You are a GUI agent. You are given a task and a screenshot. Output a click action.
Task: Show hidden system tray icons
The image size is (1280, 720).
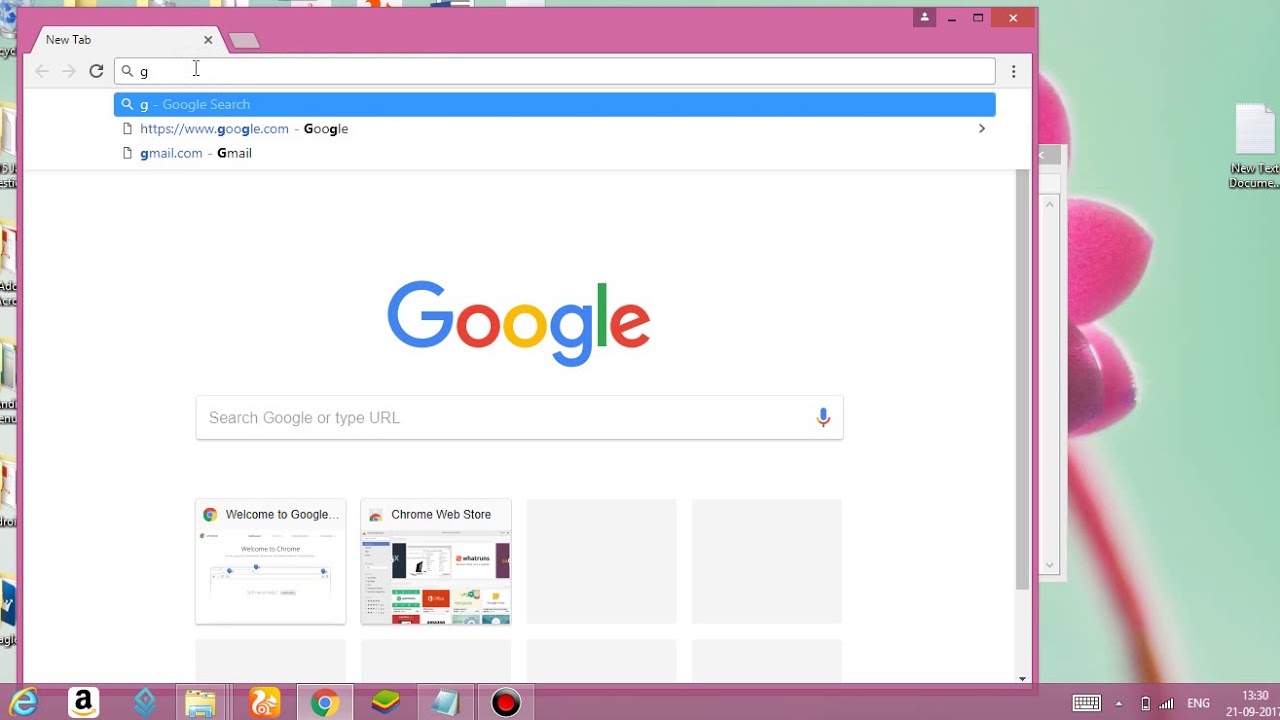(x=1119, y=703)
